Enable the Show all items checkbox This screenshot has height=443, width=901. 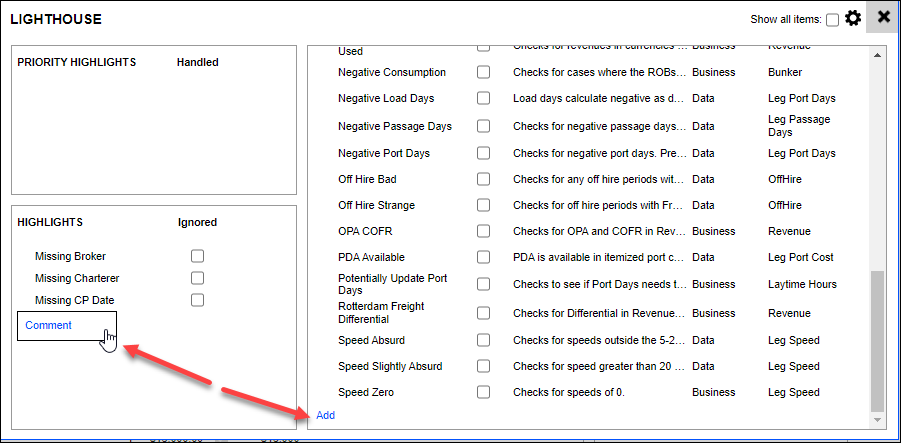coord(832,20)
